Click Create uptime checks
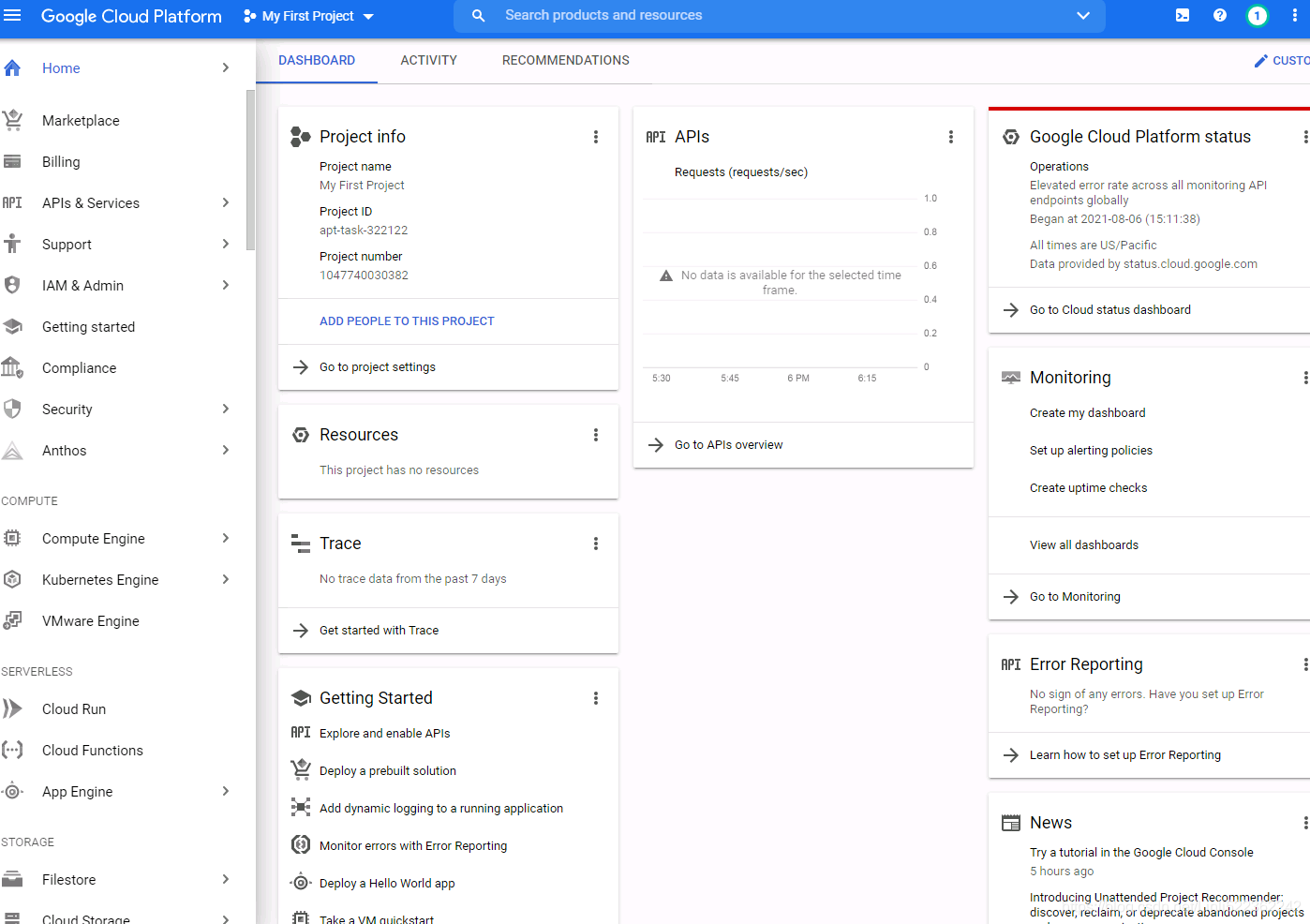1310x924 pixels. [1089, 488]
